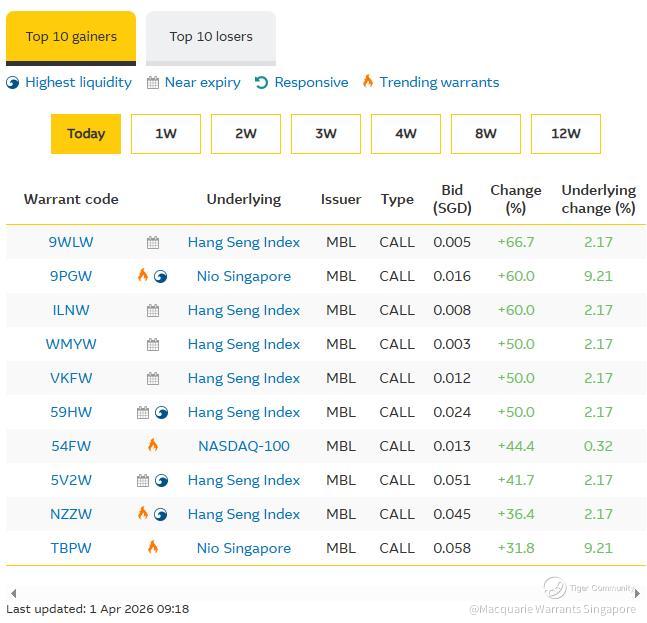
Task: Click the Underlying column header
Action: pos(244,200)
